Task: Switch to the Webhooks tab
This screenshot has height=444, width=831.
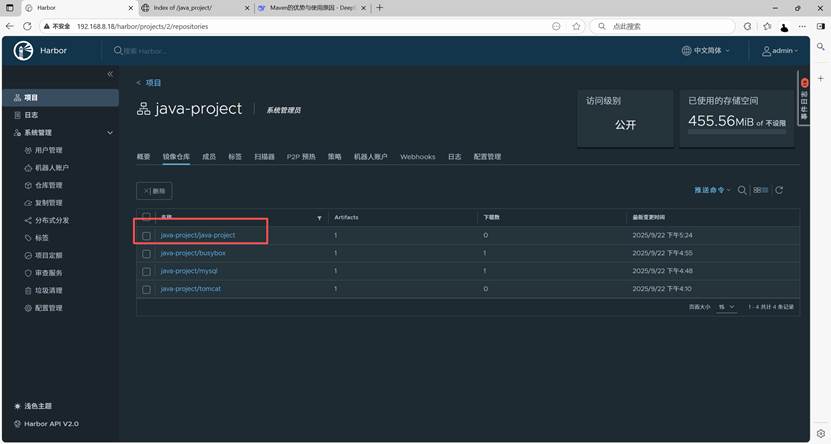Action: click(x=418, y=157)
